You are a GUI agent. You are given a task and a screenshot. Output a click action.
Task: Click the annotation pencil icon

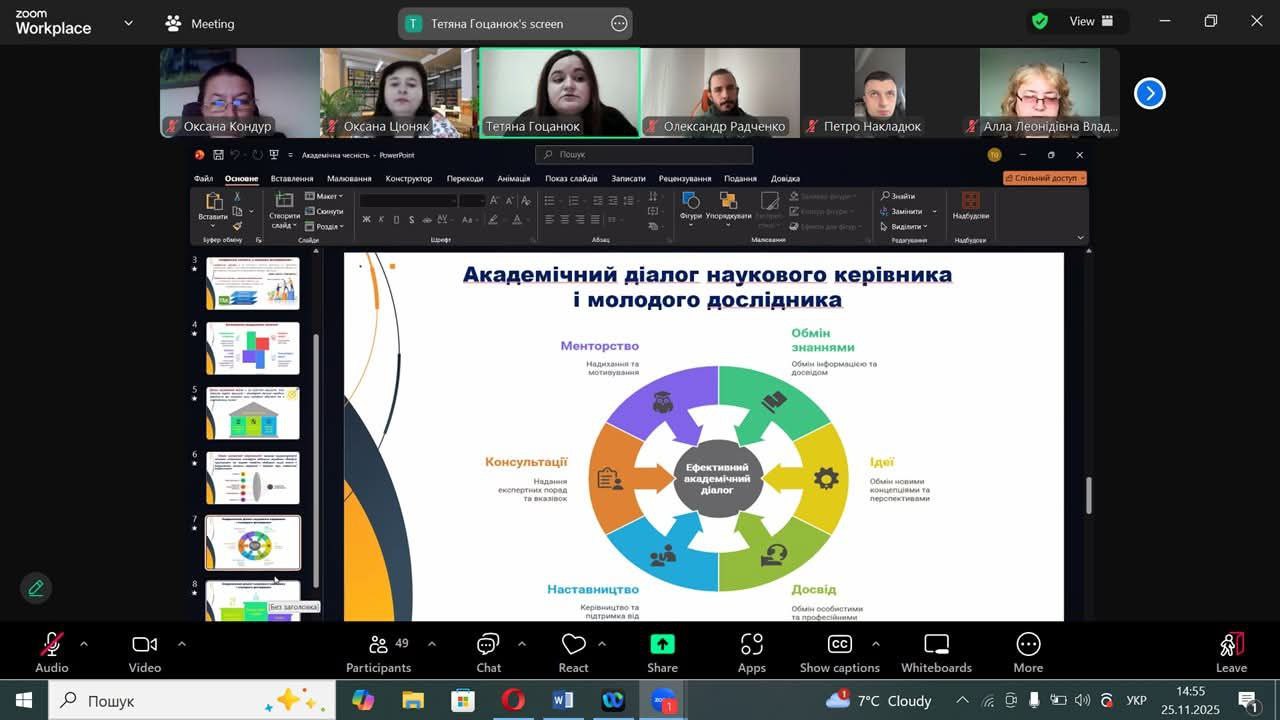tap(36, 588)
